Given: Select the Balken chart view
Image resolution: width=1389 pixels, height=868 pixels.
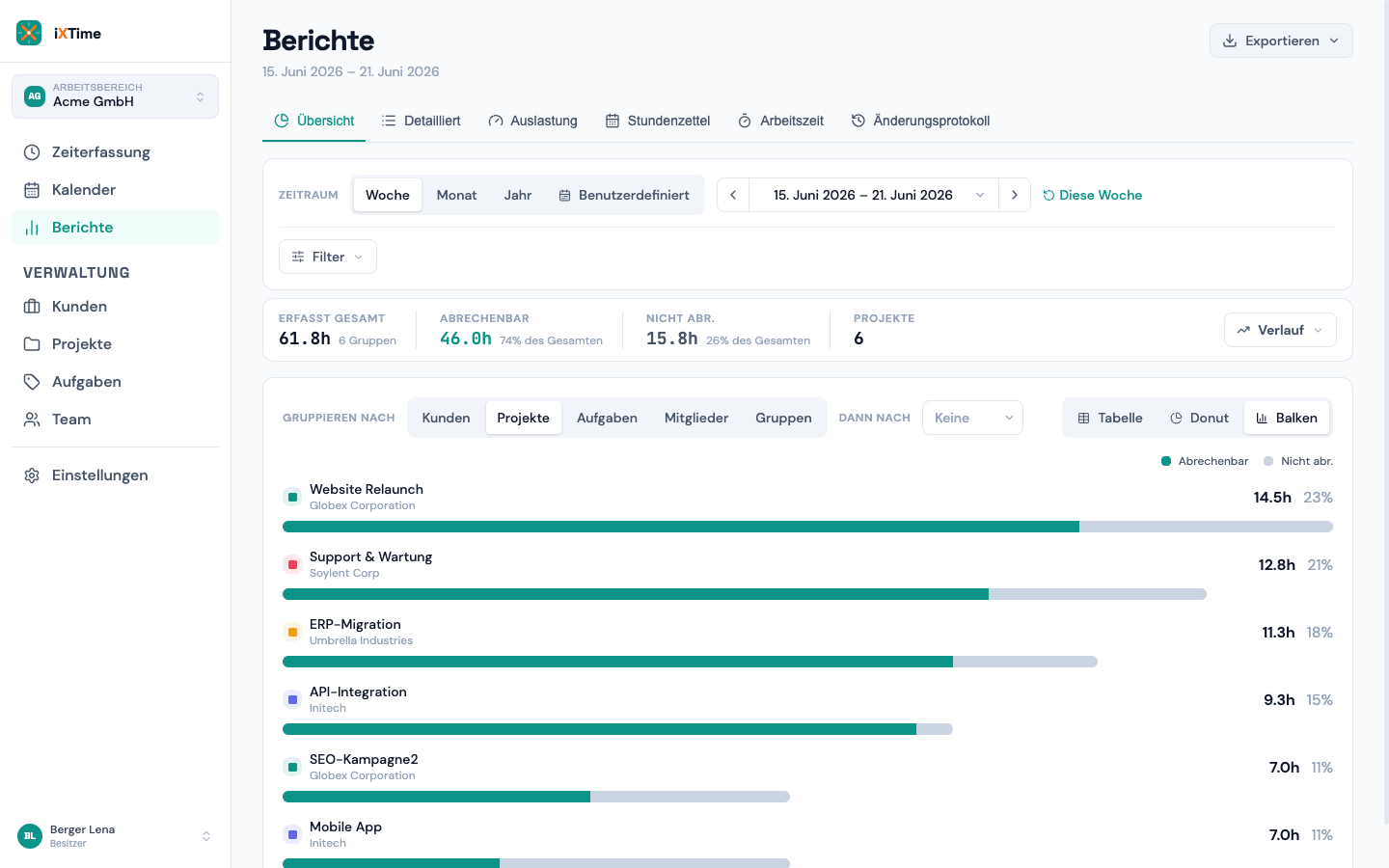Looking at the screenshot, I should click(x=1287, y=418).
